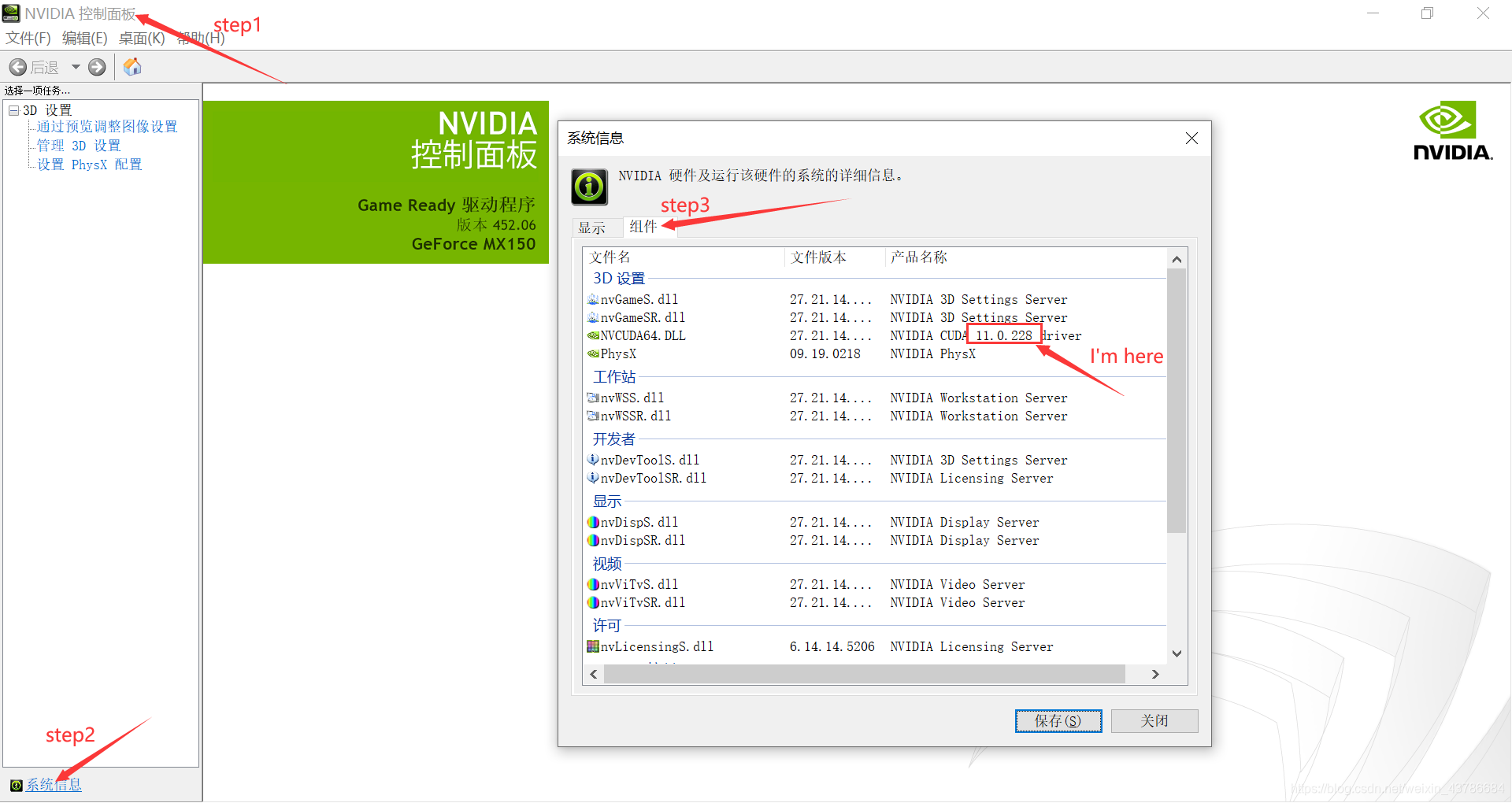
Task: Click the nvDispS.dll color wheel icon
Action: point(593,522)
